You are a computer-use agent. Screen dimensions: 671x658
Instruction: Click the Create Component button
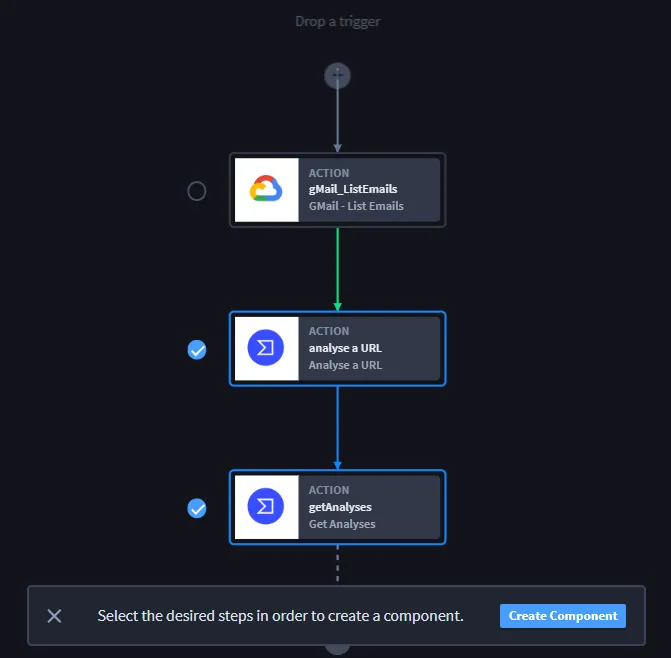[563, 616]
